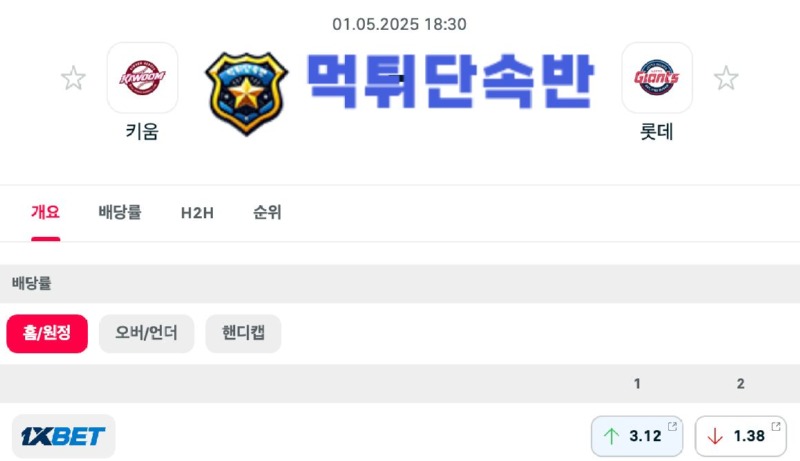This screenshot has height=461, width=800.
Task: Favorite the Kiwoom team with left star
Action: tap(73, 78)
